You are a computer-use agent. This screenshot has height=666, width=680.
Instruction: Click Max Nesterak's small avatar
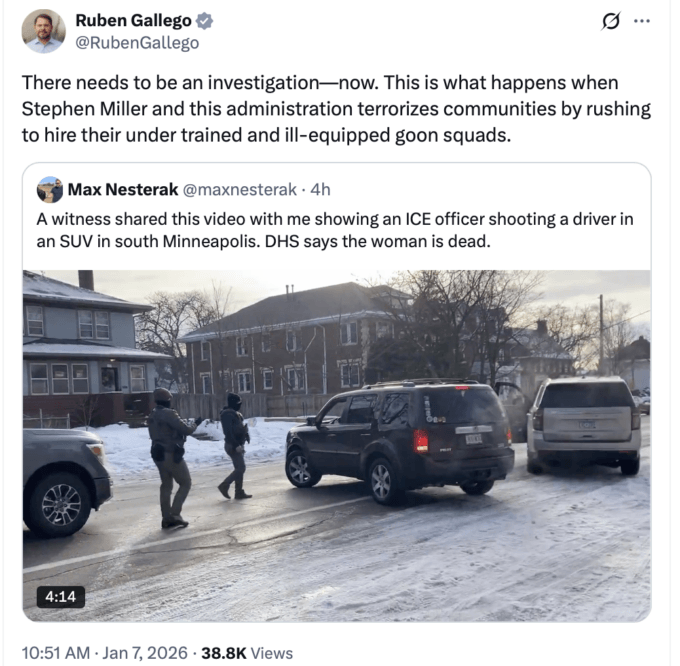(x=49, y=189)
